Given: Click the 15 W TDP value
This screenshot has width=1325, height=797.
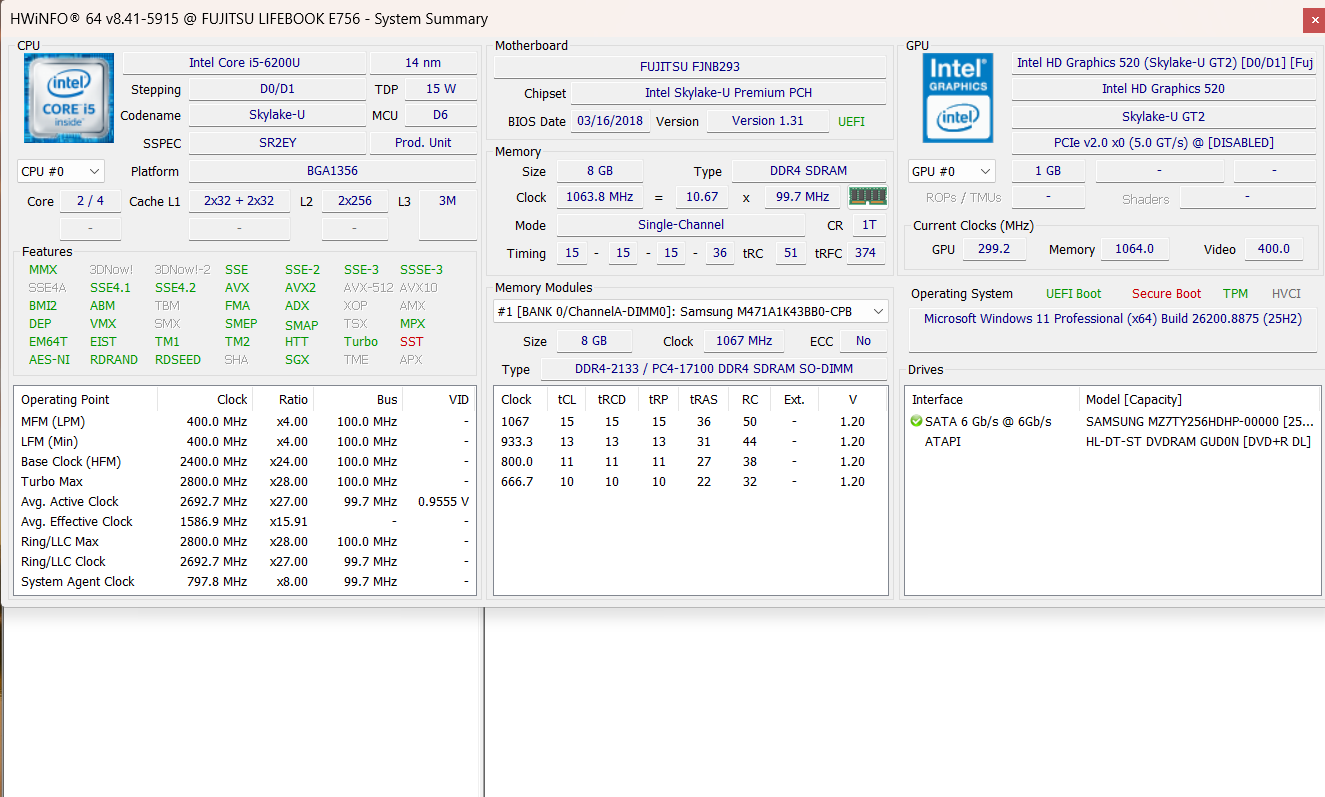Looking at the screenshot, I should pos(440,89).
